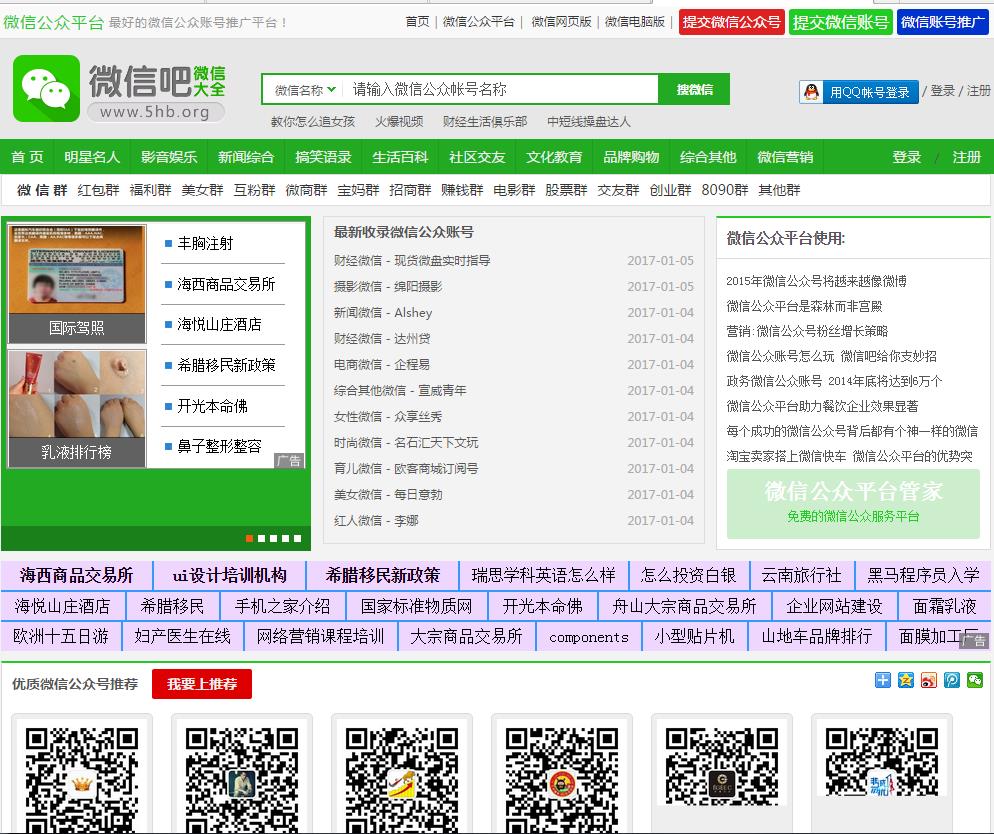Share to Sina Weibo icon
This screenshot has width=994, height=834.
[x=929, y=680]
